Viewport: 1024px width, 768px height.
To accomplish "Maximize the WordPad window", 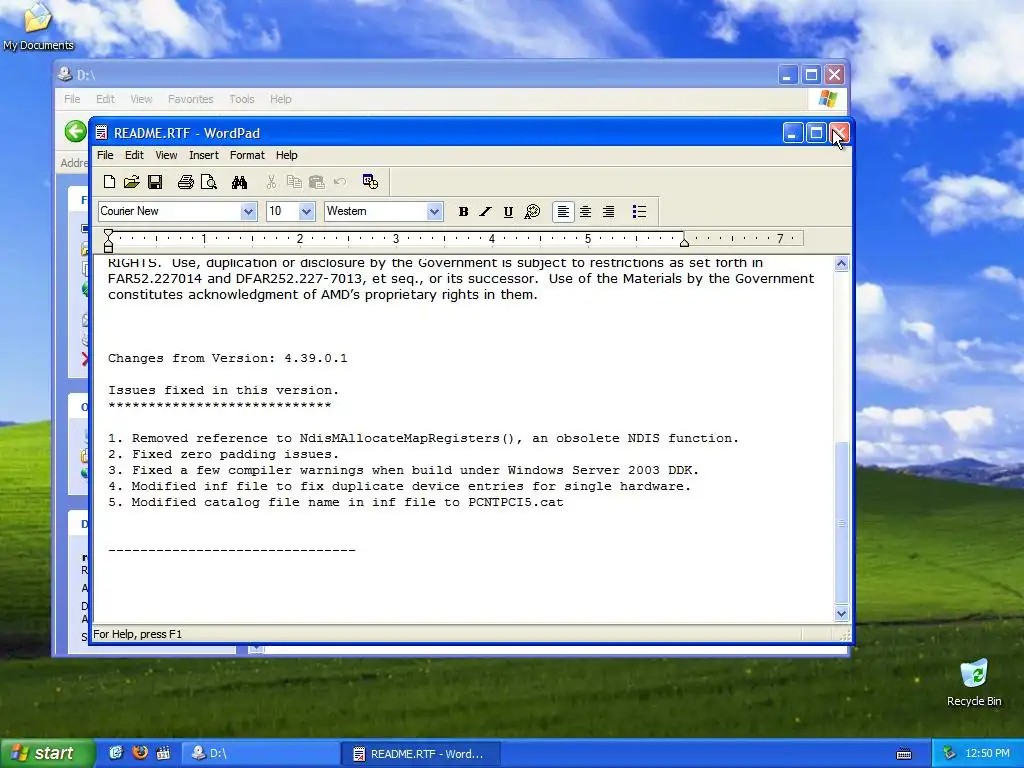I will point(816,133).
